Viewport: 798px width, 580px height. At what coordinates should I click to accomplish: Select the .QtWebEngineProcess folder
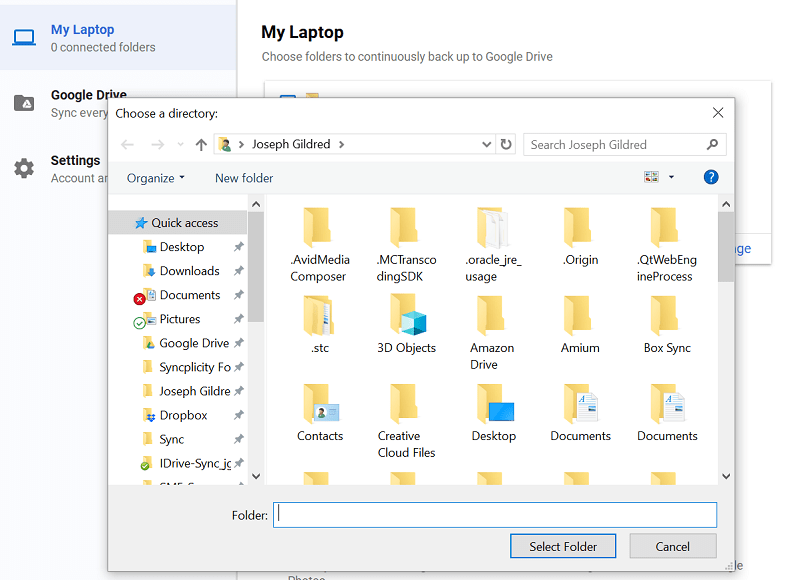[666, 245]
